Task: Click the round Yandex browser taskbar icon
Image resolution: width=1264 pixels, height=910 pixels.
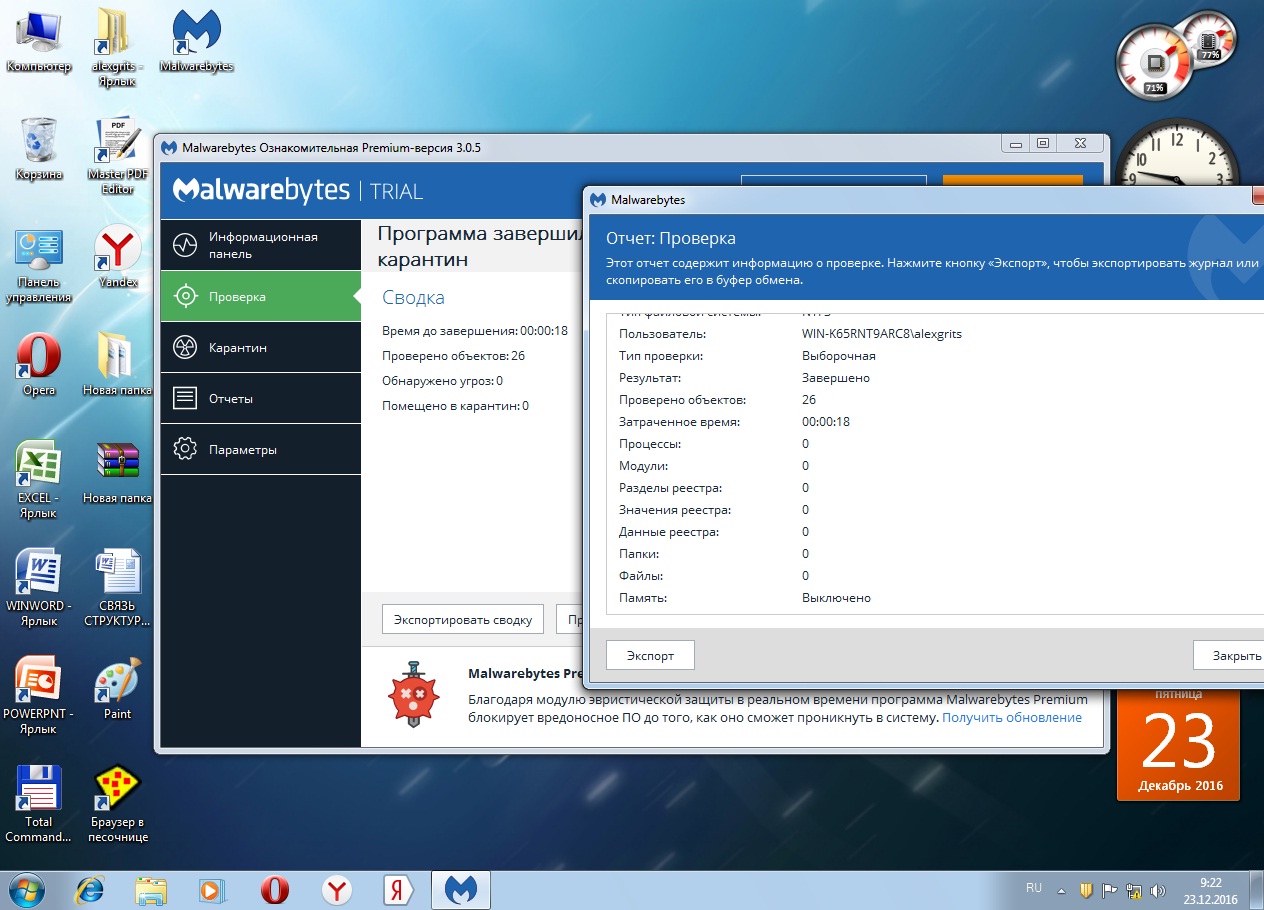Action: (338, 889)
